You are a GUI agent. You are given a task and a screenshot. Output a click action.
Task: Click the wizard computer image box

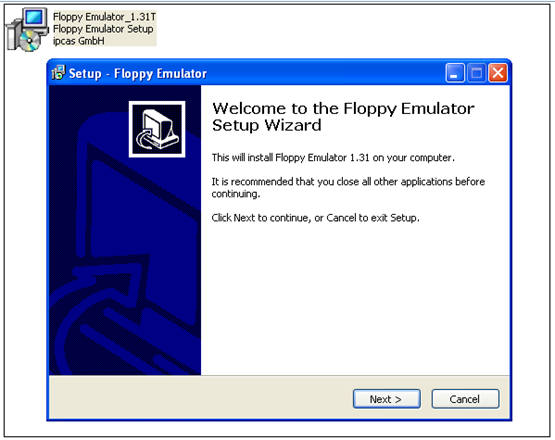pyautogui.click(x=157, y=129)
